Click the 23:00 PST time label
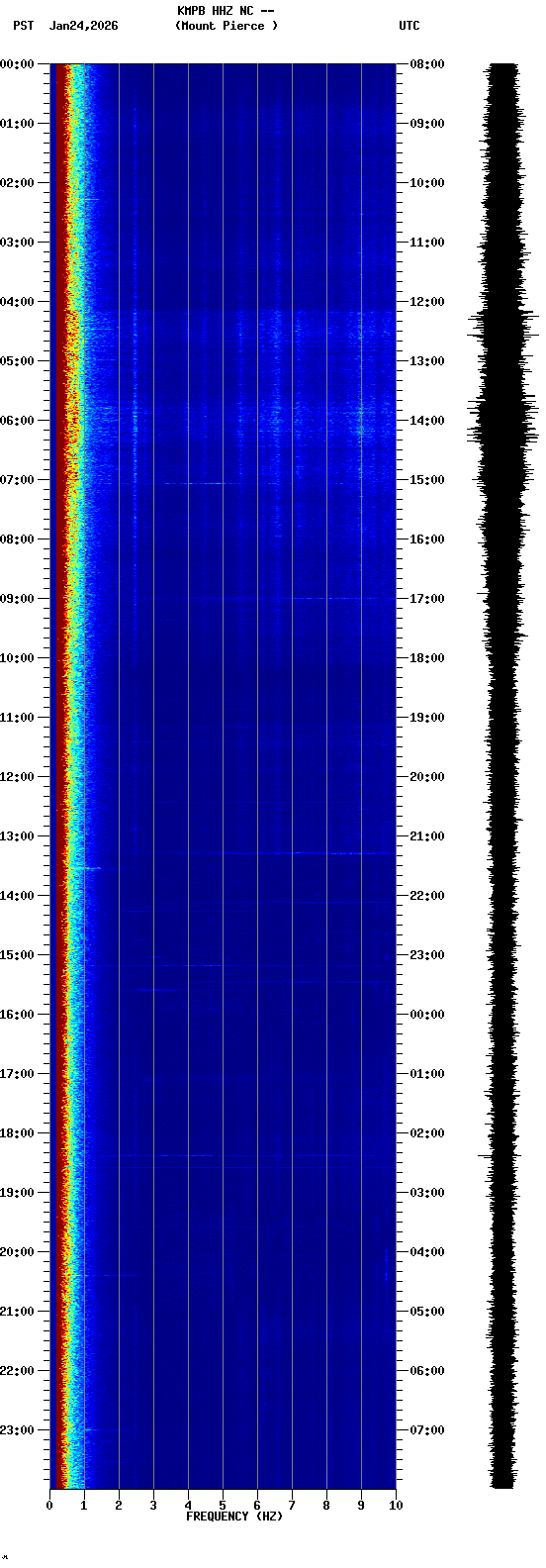 pos(18,1430)
